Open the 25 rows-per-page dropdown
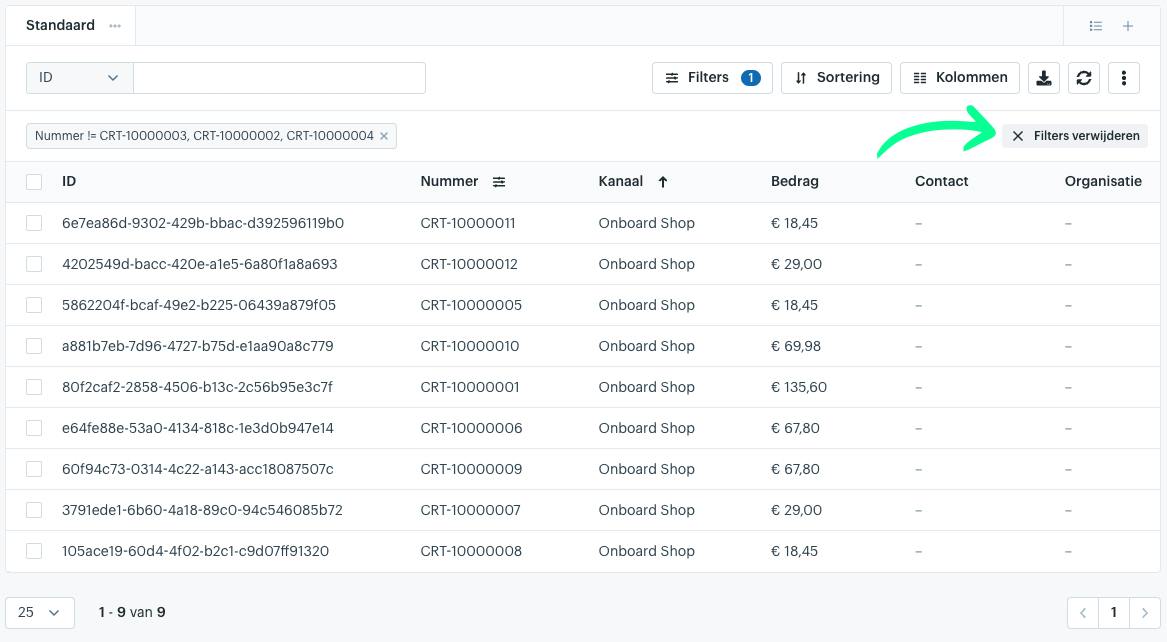 [x=39, y=613]
